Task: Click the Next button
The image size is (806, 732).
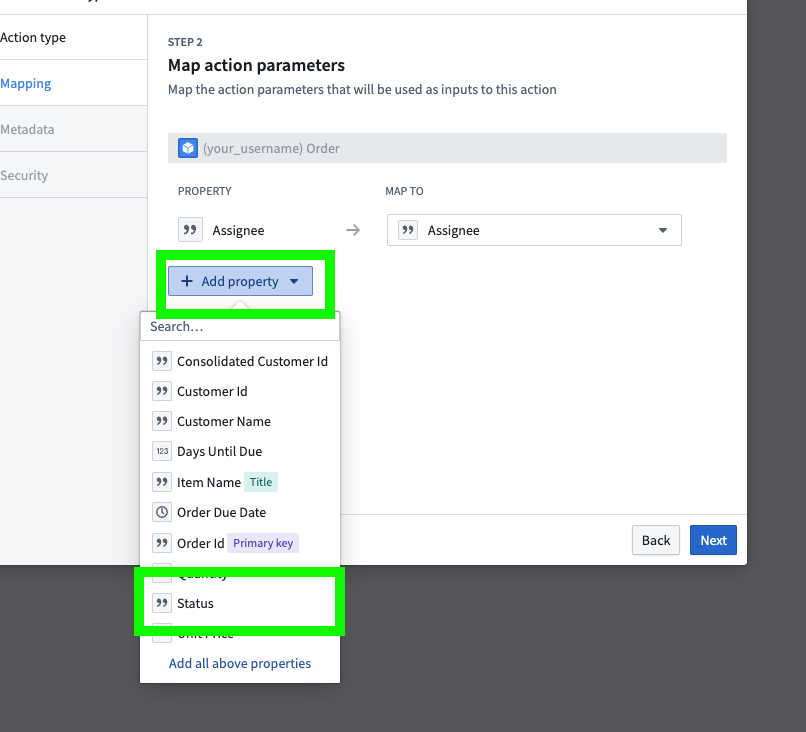Action: point(713,540)
